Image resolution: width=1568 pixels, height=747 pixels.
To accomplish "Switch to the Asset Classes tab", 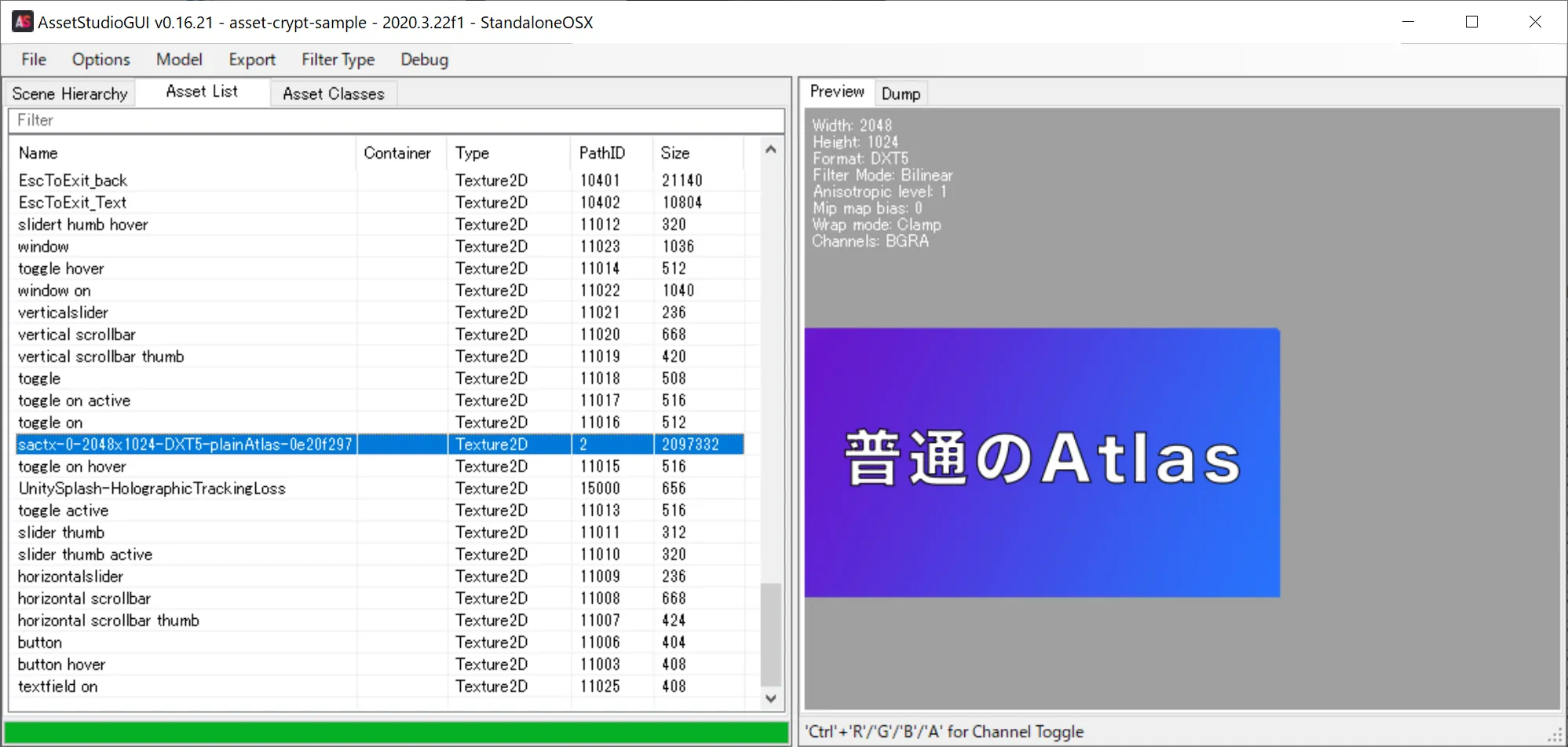I will pyautogui.click(x=334, y=93).
